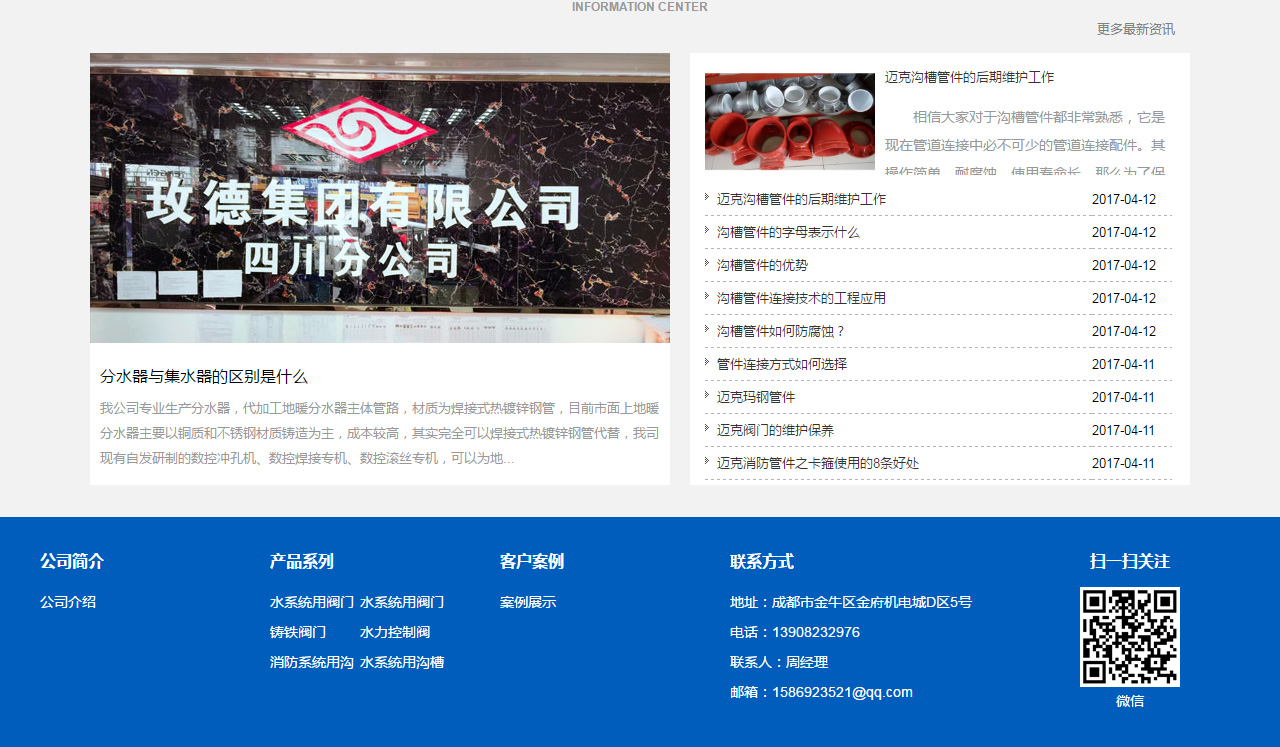Open news item 迈克消防管件之卡箍使用的8条好处
The height and width of the screenshot is (747, 1280).
tap(817, 463)
